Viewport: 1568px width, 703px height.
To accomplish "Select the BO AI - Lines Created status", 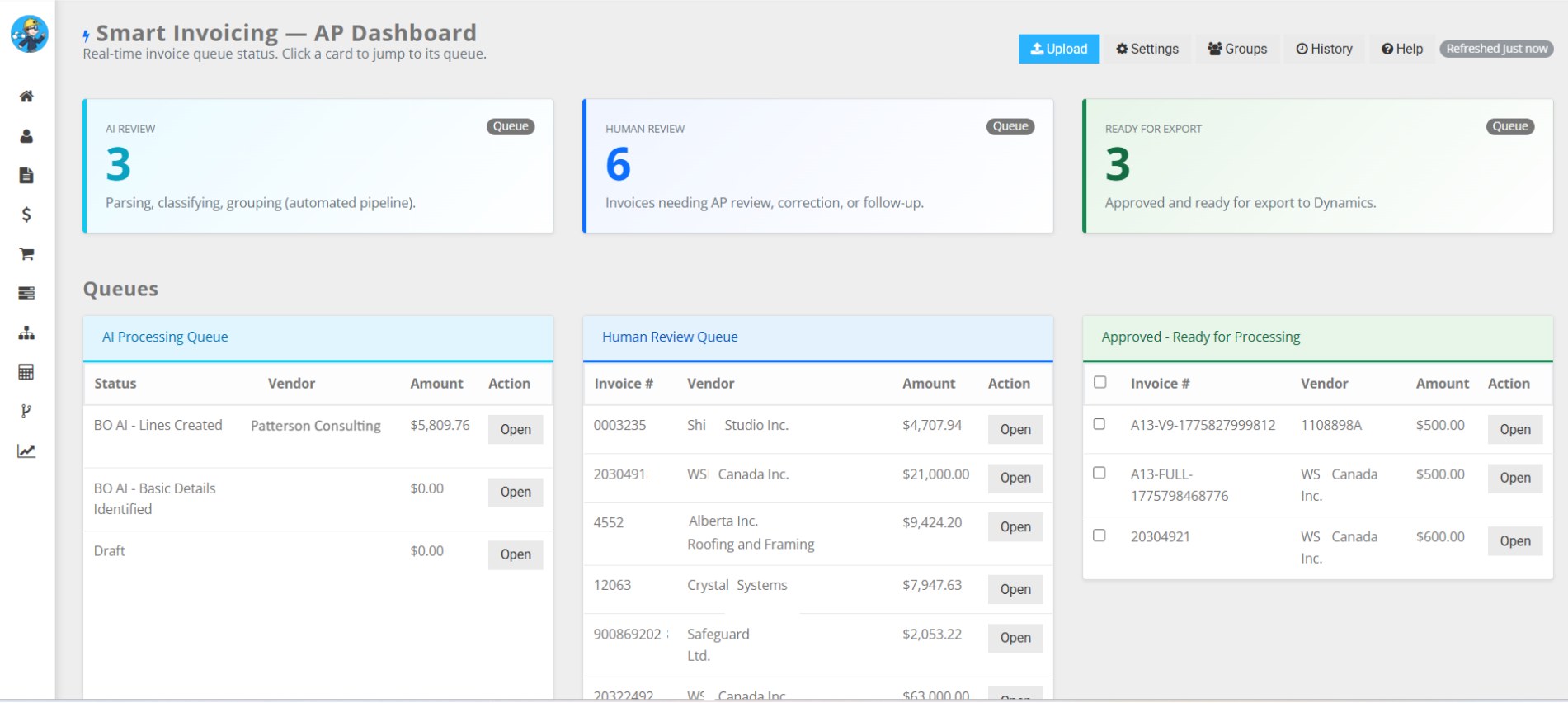I will [x=158, y=425].
